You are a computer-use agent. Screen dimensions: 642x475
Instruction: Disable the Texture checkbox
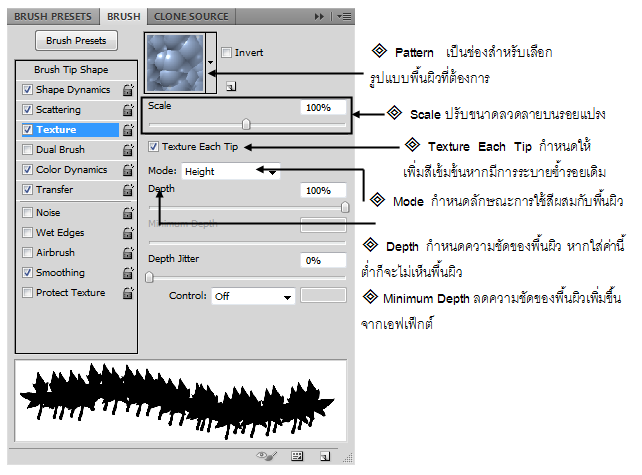click(x=27, y=130)
